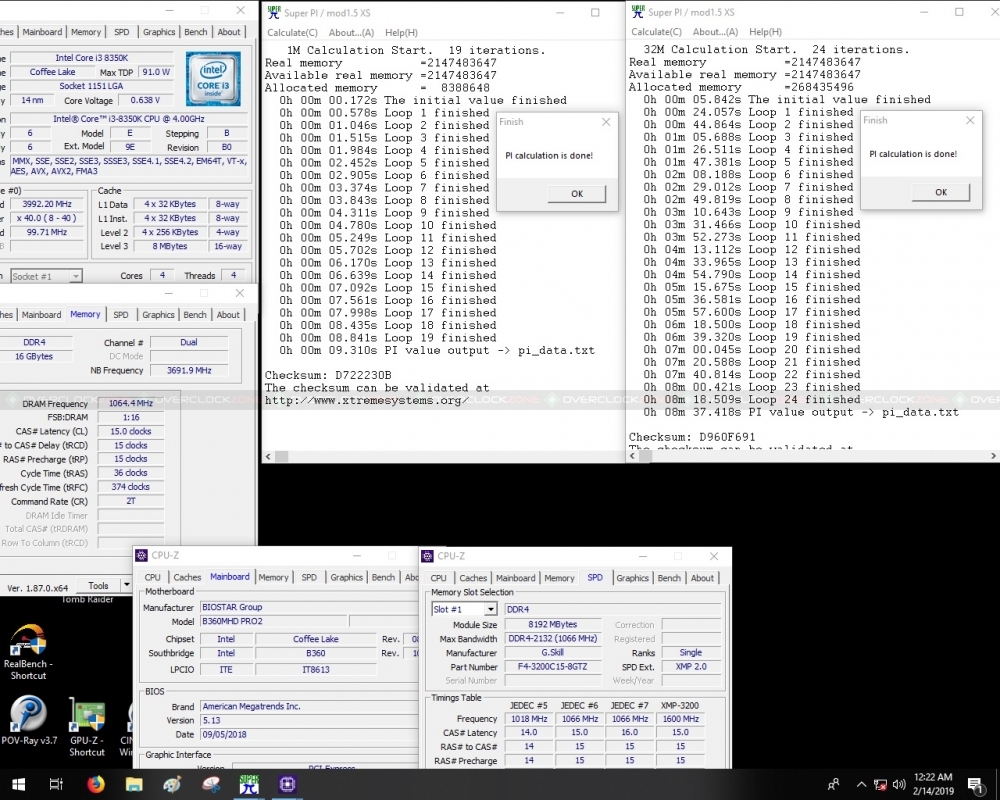
Task: Switch to CPU-Z on the taskbar
Action: point(287,784)
